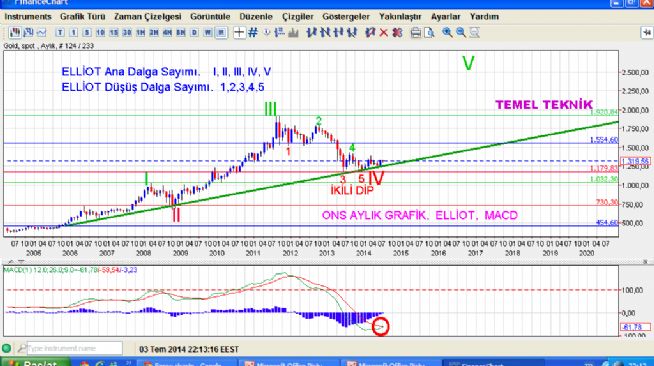This screenshot has width=654, height=366.
Task: Open the Göstergeler menu
Action: pos(346,17)
